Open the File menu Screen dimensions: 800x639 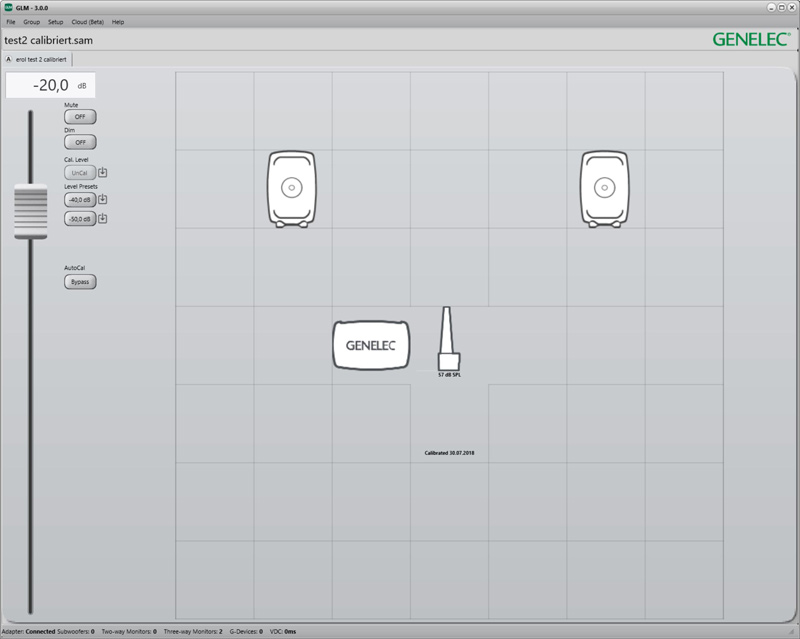pos(11,21)
